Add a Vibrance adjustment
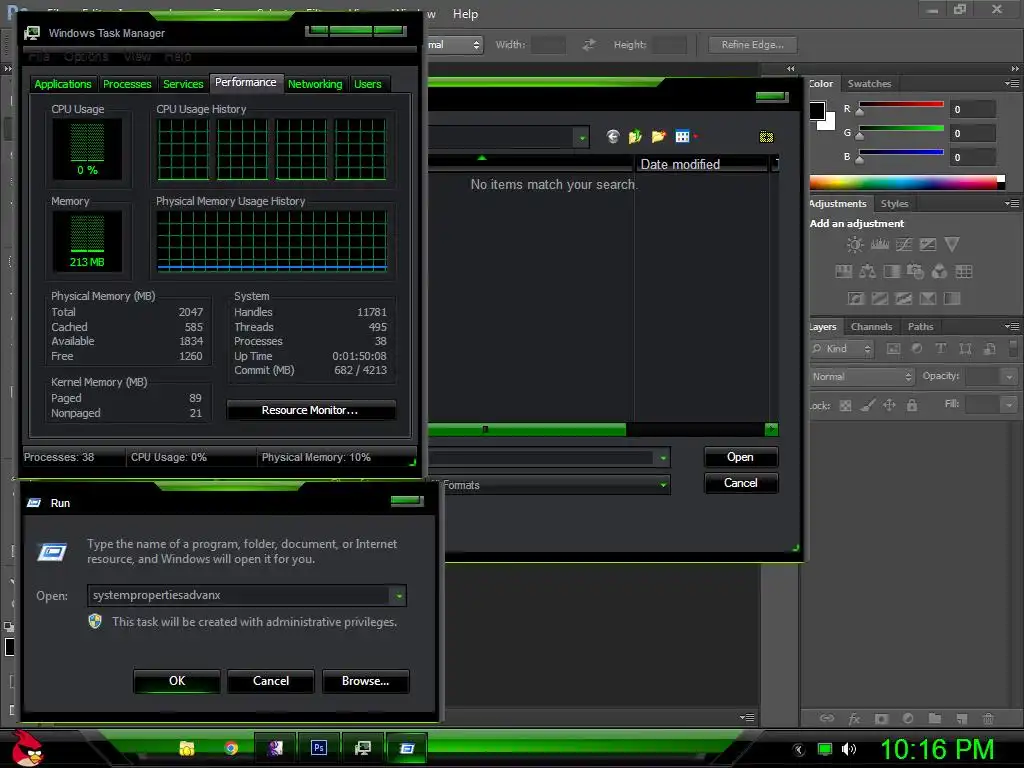Viewport: 1024px width, 768px height. [952, 244]
